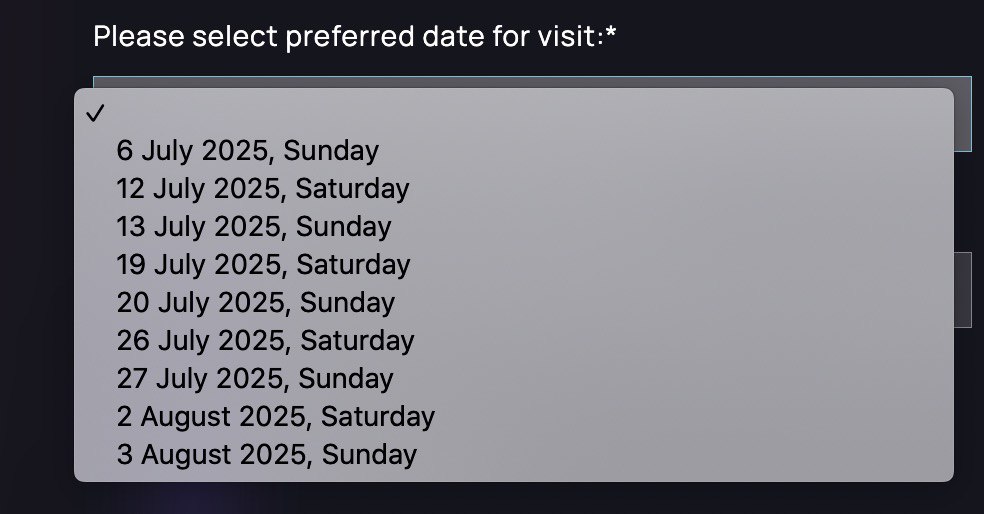Pick the only Saturday in August
Viewport: 984px width, 514px height.
coord(275,417)
